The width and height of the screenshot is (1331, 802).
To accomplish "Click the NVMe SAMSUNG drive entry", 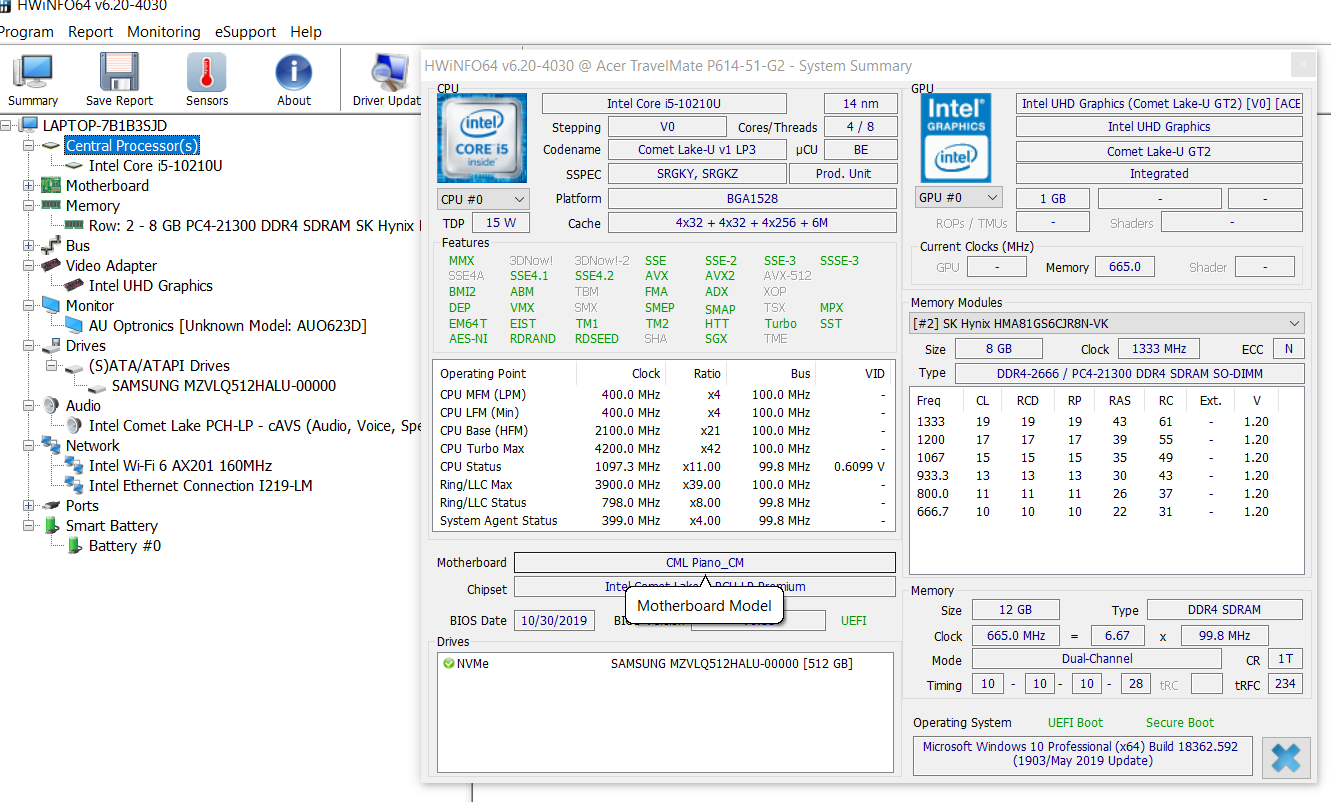I will 665,664.
